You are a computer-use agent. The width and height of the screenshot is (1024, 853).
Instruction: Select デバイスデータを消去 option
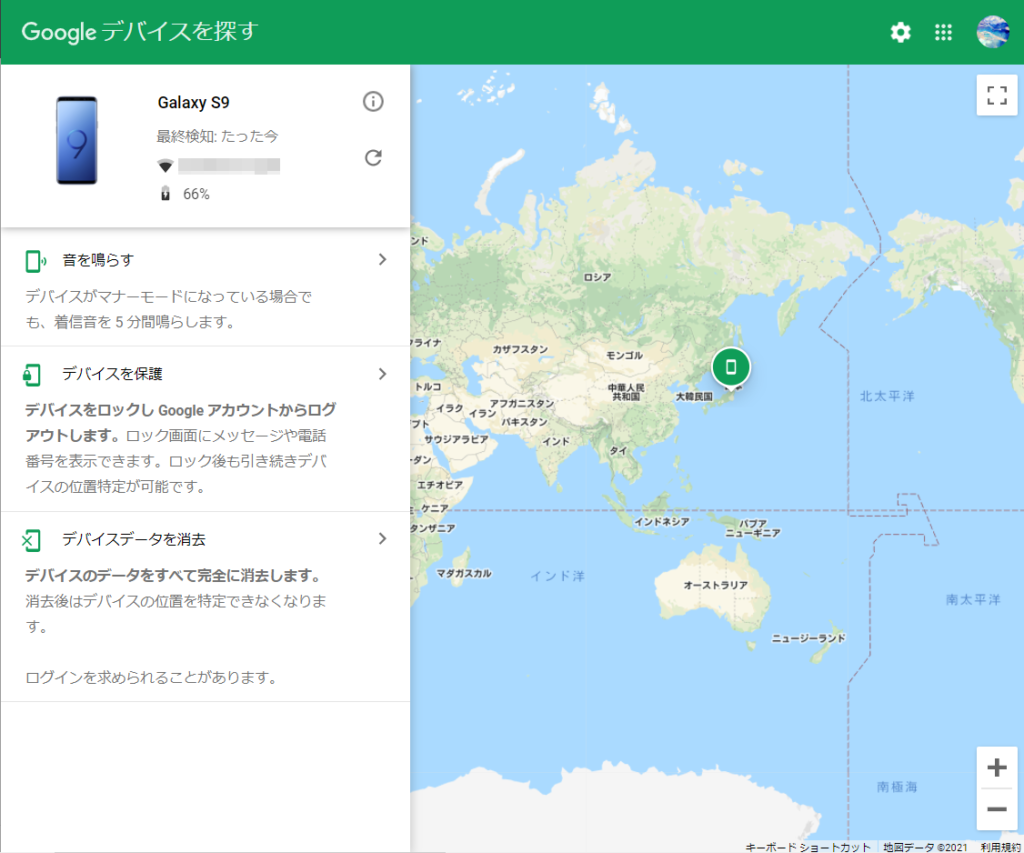pyautogui.click(x=205, y=607)
